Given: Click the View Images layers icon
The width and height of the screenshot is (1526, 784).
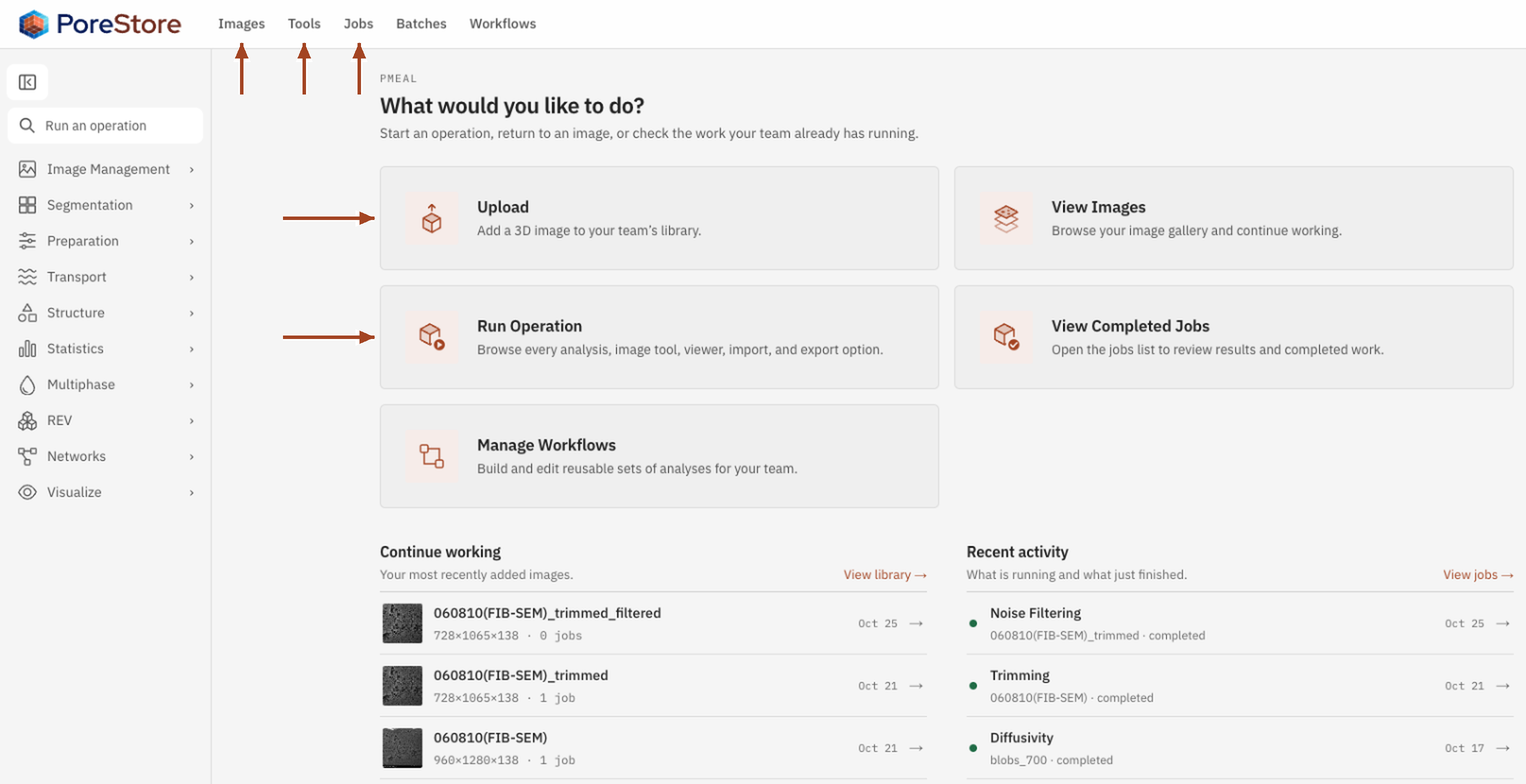Looking at the screenshot, I should [x=1006, y=218].
